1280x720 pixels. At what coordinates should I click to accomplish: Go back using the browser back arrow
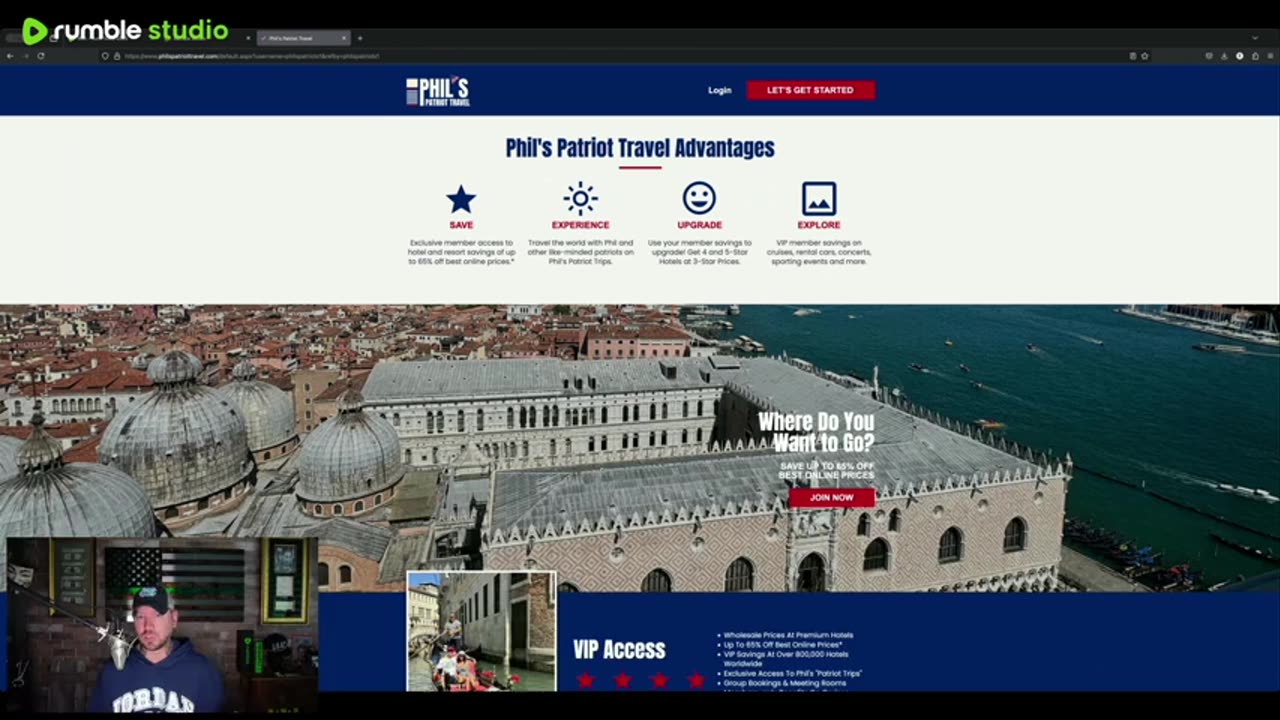(x=10, y=56)
